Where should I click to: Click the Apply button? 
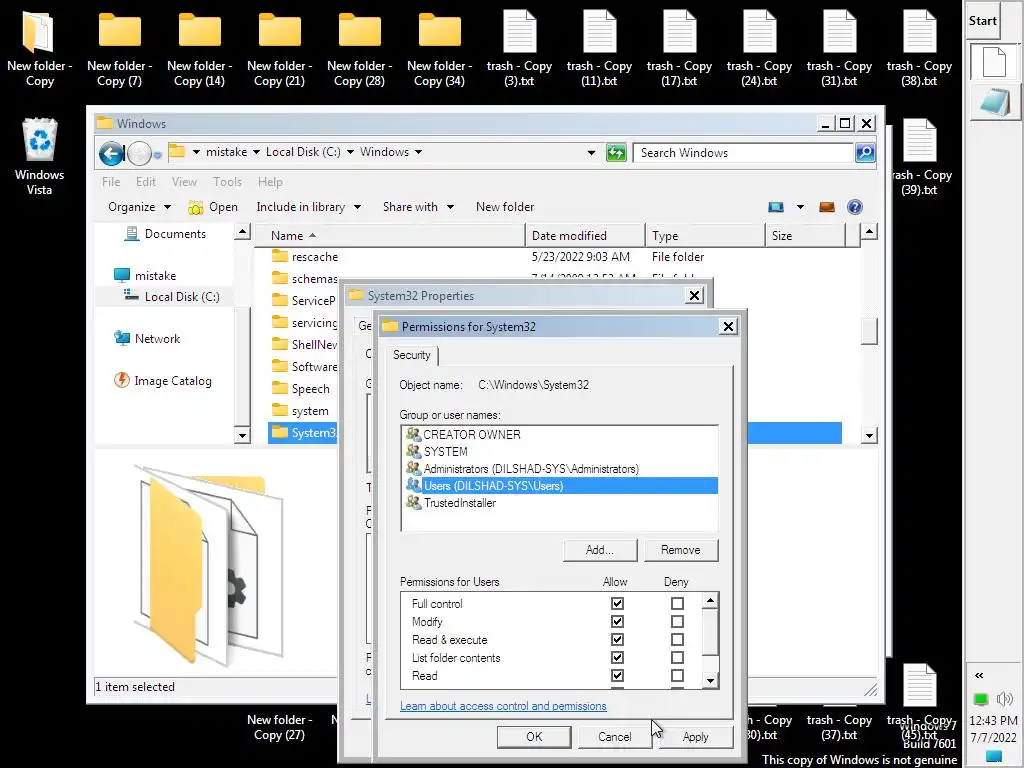[696, 737]
